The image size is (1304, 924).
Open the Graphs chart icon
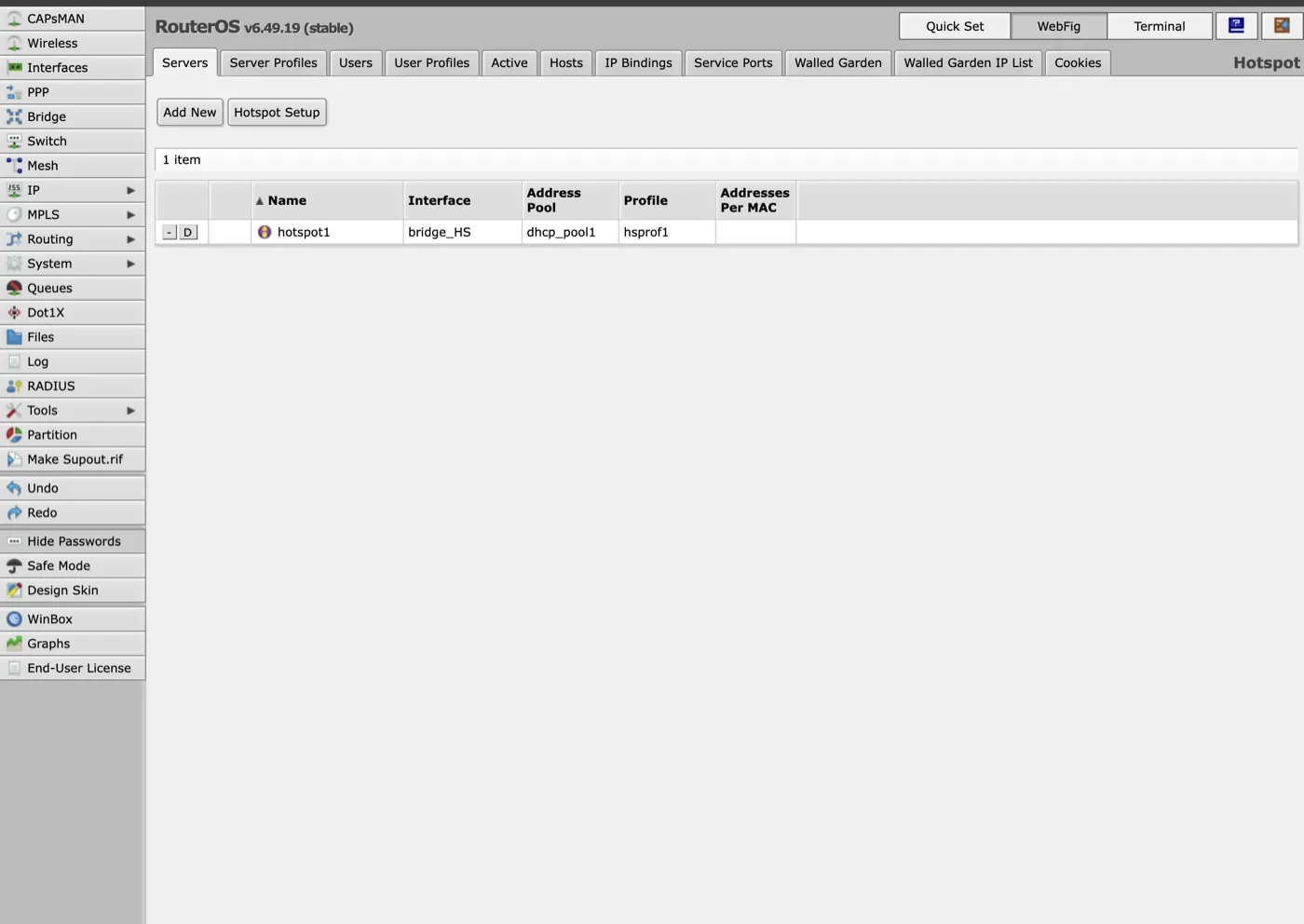pos(14,644)
